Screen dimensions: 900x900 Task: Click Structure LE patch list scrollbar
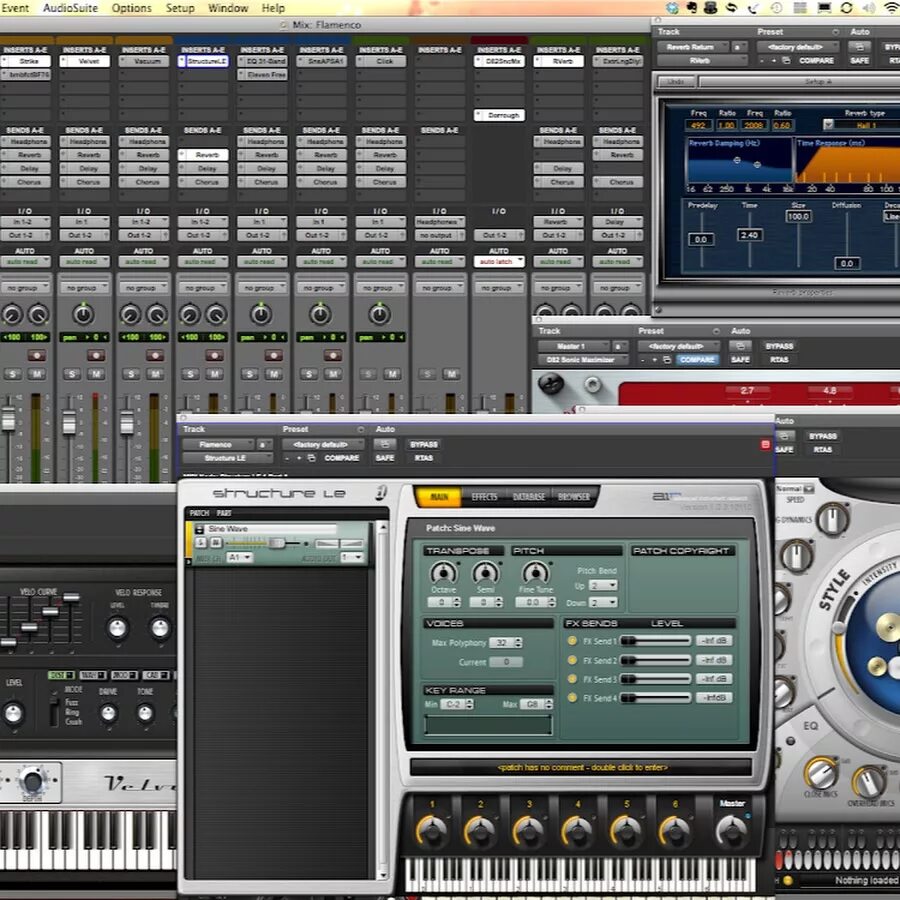[382, 700]
